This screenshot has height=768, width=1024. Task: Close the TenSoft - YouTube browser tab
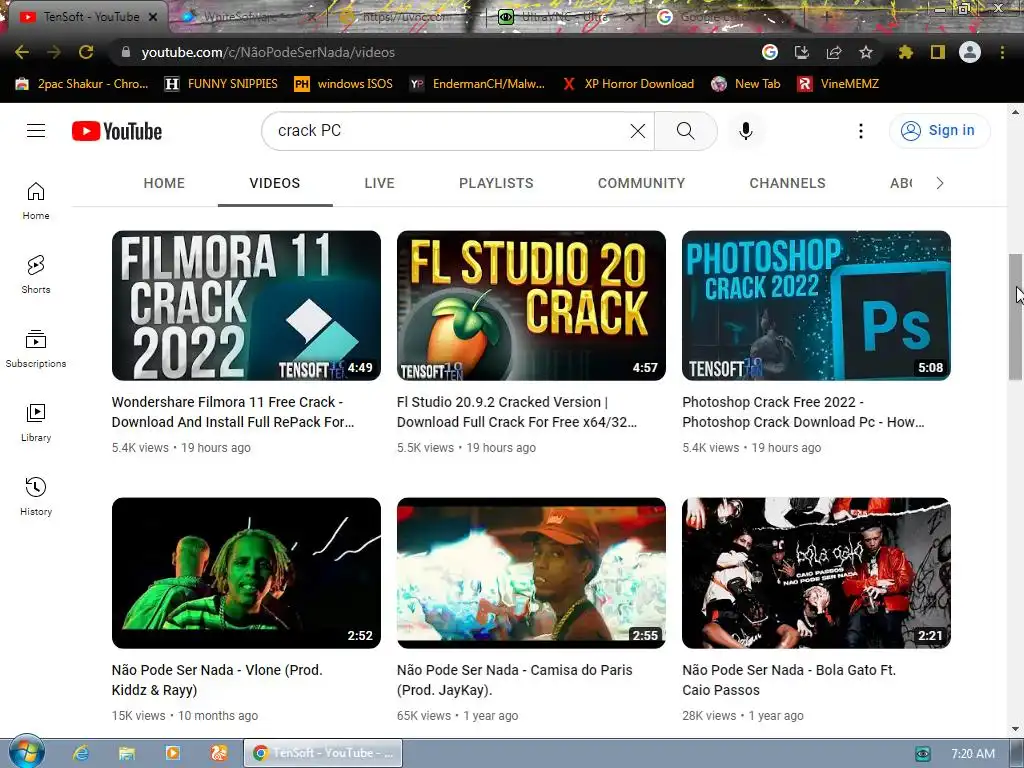click(153, 17)
